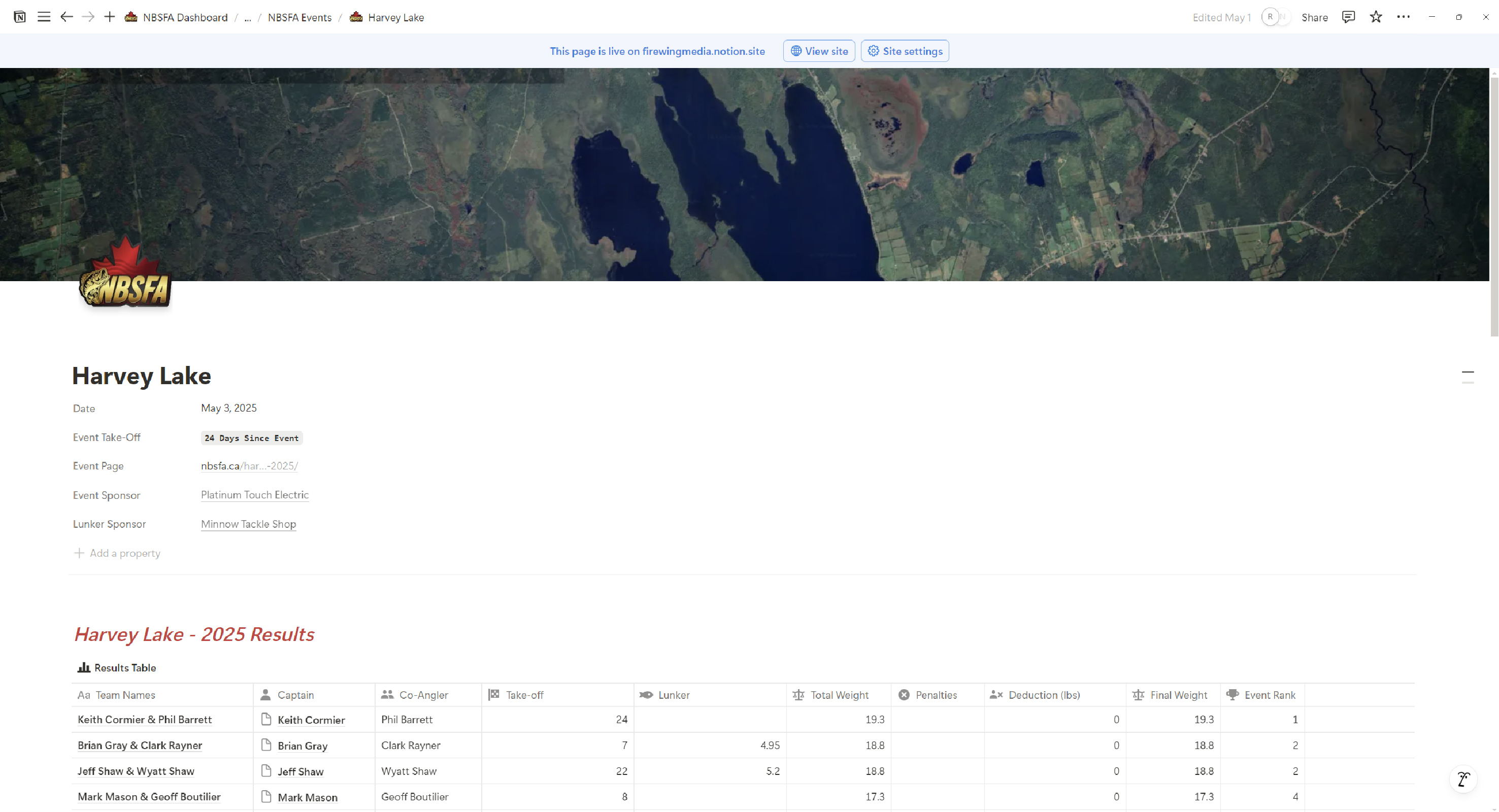
Task: Select the Results Table view tab
Action: click(x=117, y=668)
